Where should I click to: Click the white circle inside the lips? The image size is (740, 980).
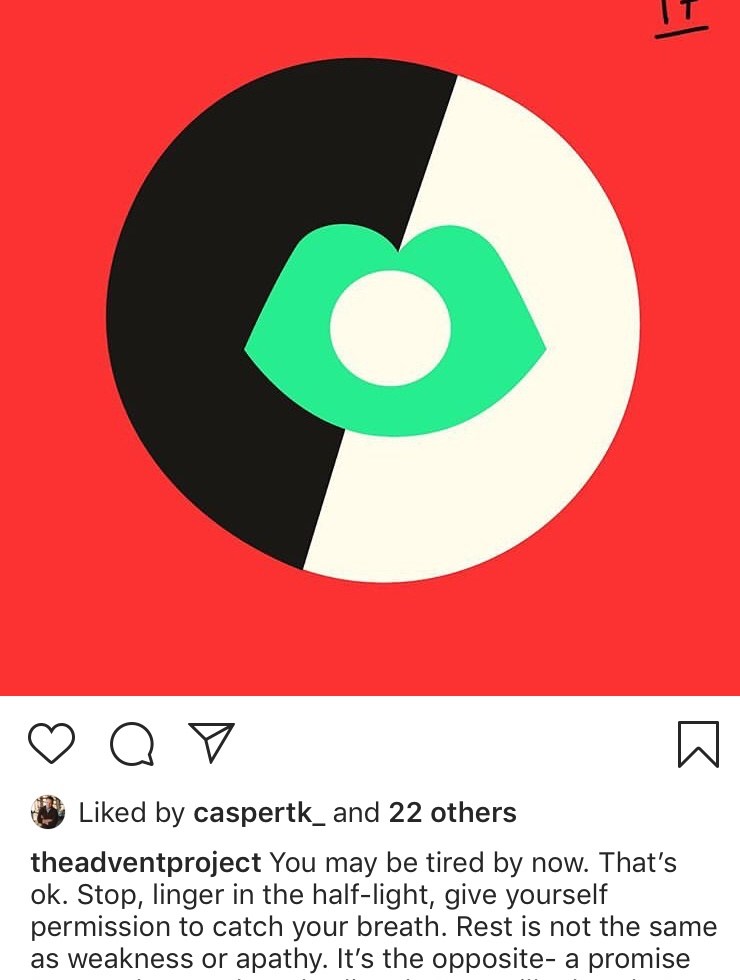390,328
